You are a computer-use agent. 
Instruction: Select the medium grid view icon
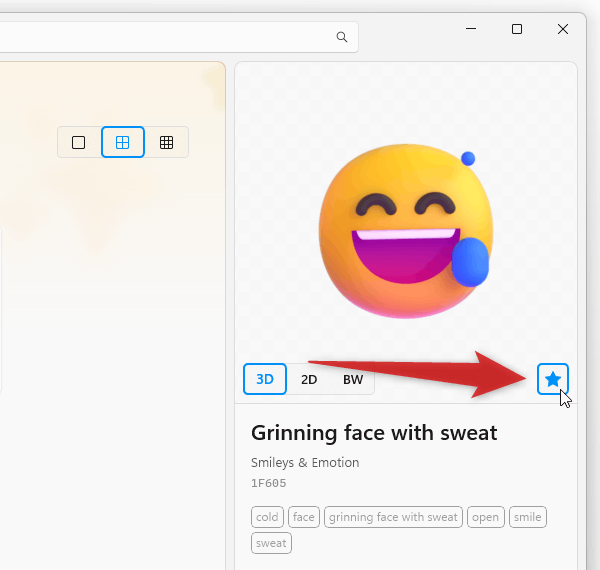click(x=122, y=142)
